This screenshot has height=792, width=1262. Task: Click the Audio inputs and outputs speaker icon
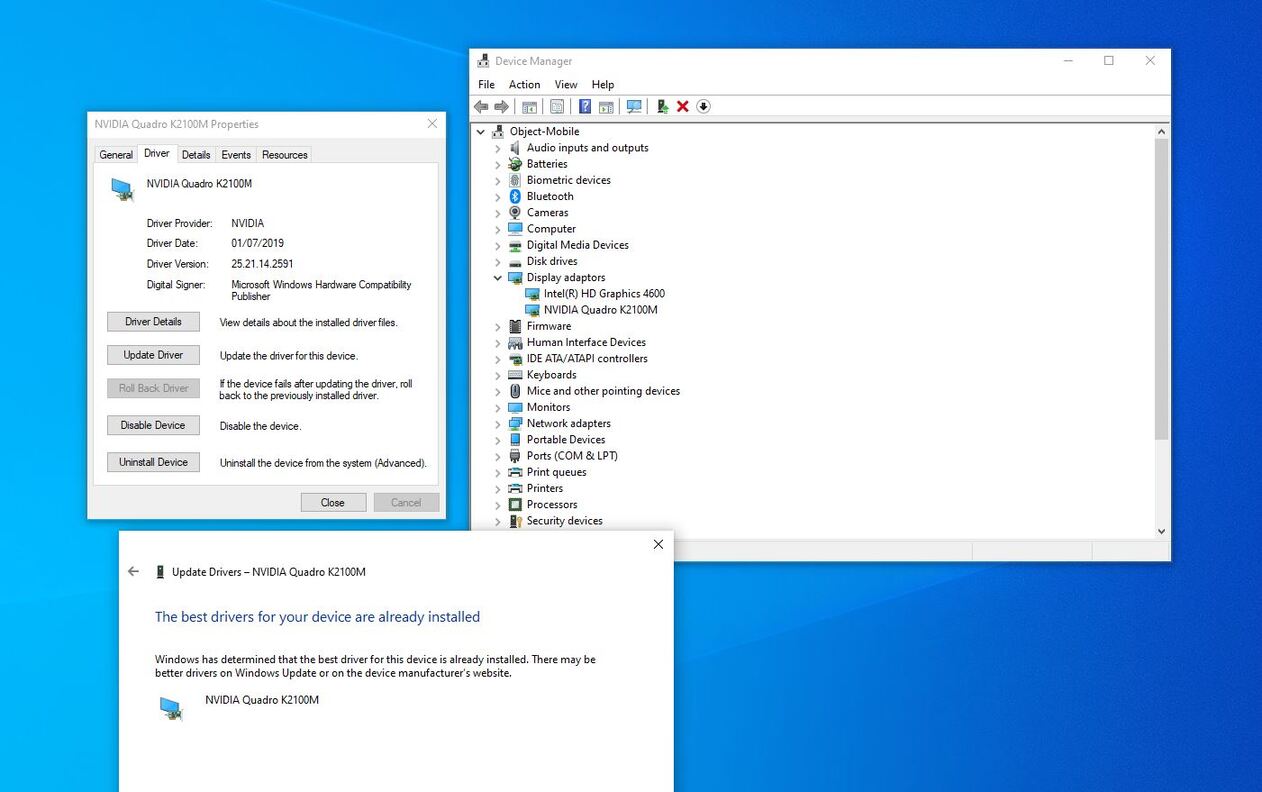[x=515, y=148]
